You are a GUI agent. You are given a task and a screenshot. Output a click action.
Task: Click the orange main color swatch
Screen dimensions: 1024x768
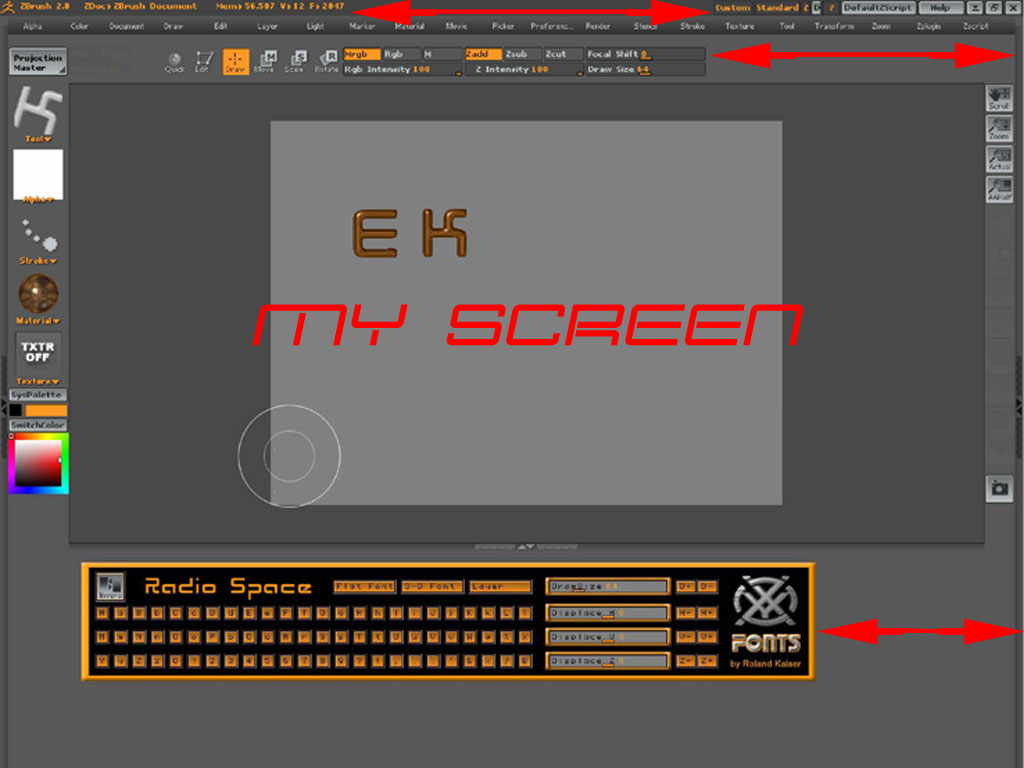(46, 410)
